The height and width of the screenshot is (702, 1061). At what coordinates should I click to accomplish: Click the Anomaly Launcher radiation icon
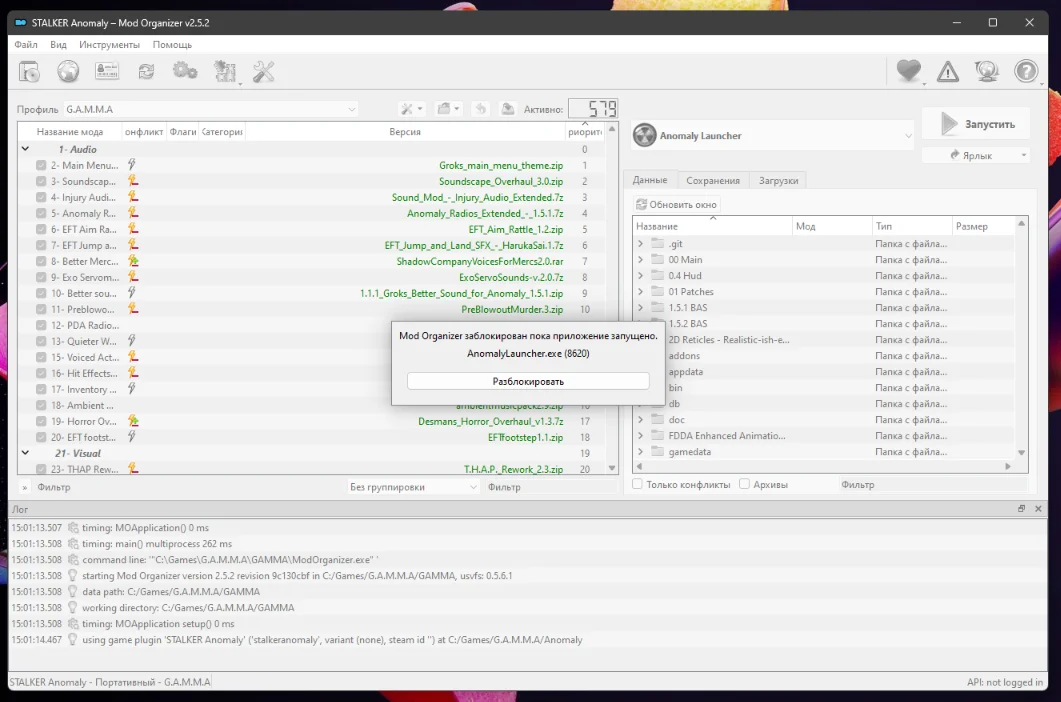(645, 135)
